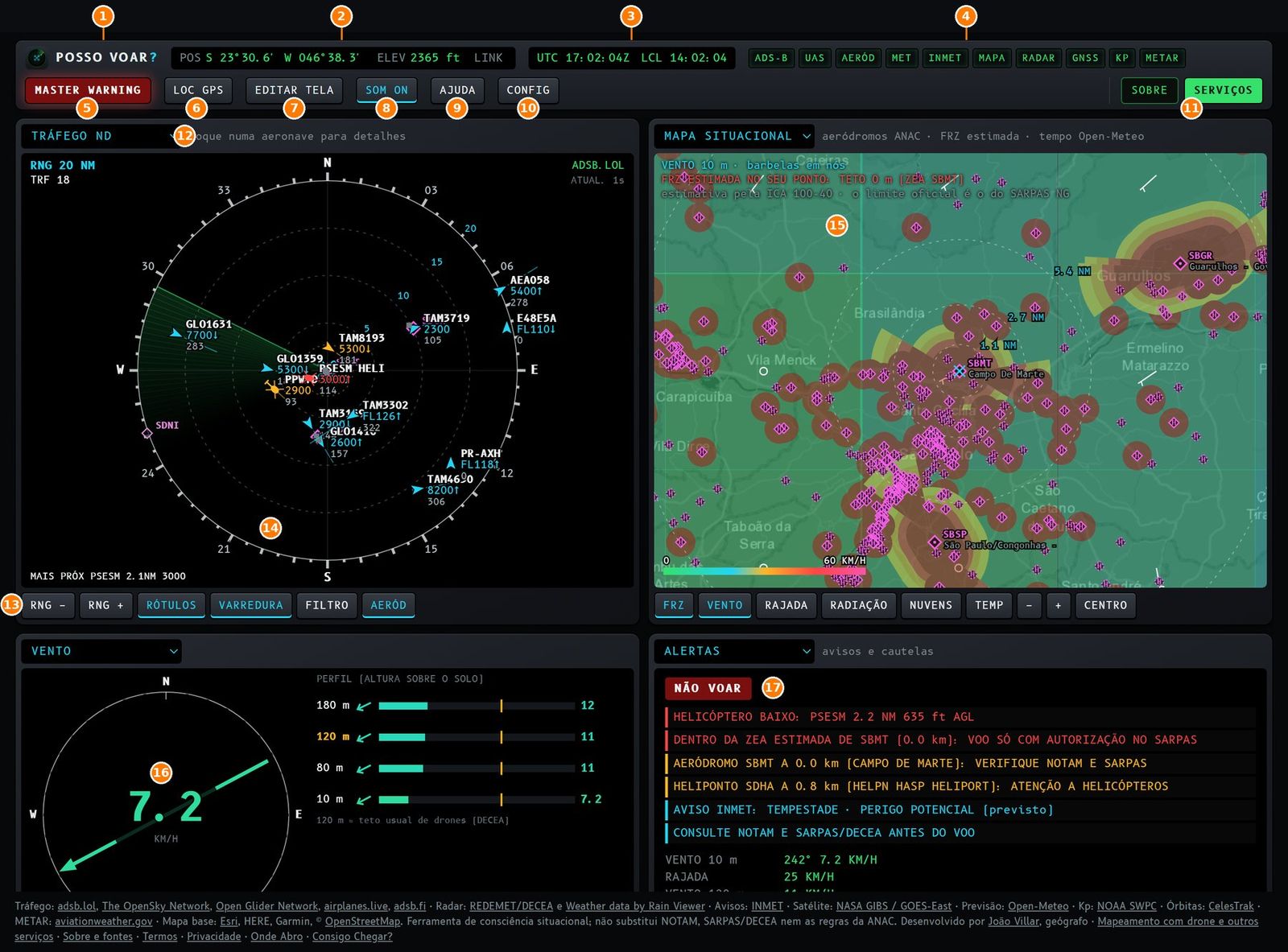The height and width of the screenshot is (952, 1288).
Task: Click the wind speed color scale bar
Action: coord(764,571)
